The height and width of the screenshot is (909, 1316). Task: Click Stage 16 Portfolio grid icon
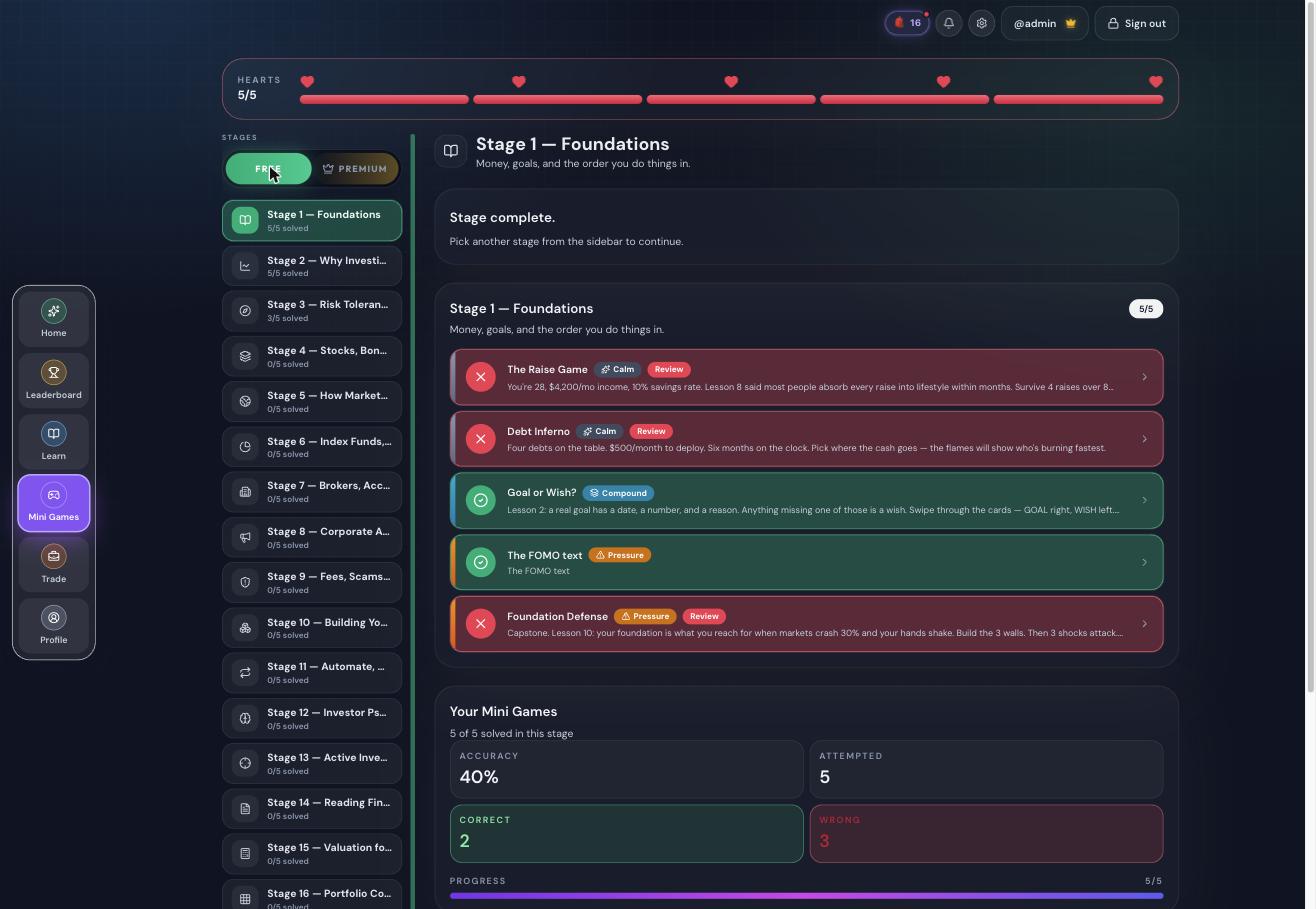point(245,899)
